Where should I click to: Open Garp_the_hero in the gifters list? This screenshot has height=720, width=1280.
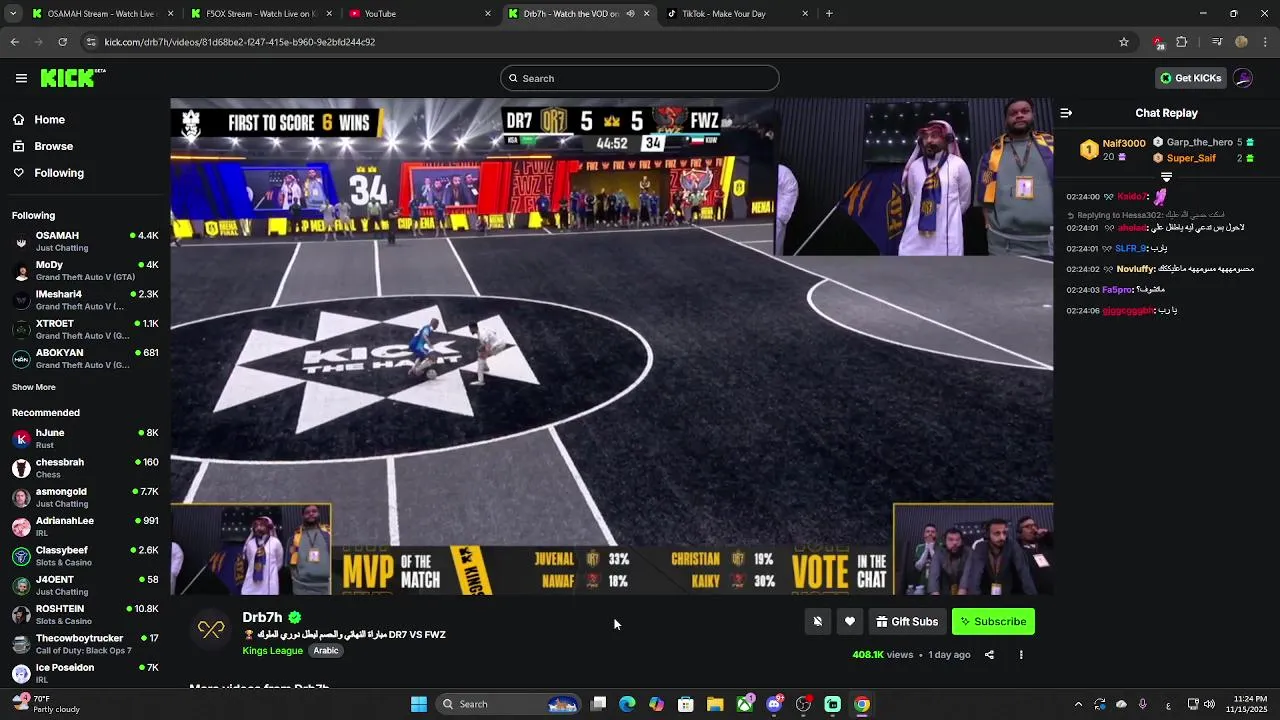pos(1199,143)
